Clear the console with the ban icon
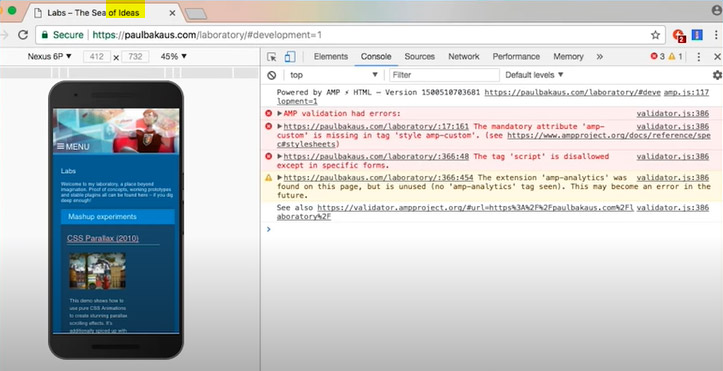The width and height of the screenshot is (723, 371). [x=272, y=75]
